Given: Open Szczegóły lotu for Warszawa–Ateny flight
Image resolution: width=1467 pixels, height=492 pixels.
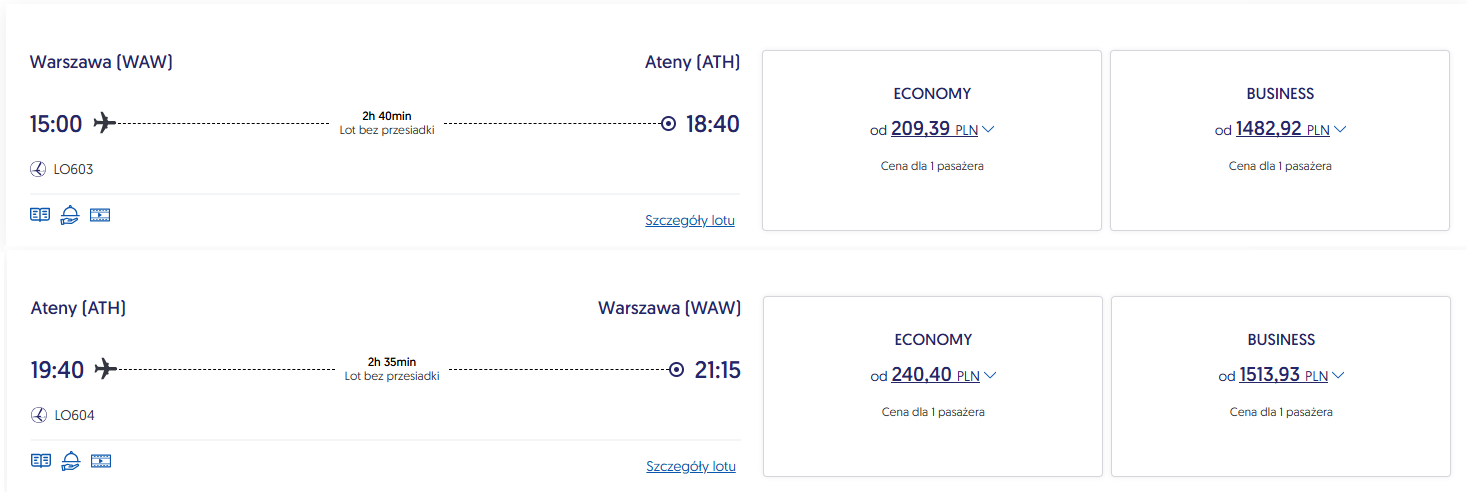Looking at the screenshot, I should 690,220.
